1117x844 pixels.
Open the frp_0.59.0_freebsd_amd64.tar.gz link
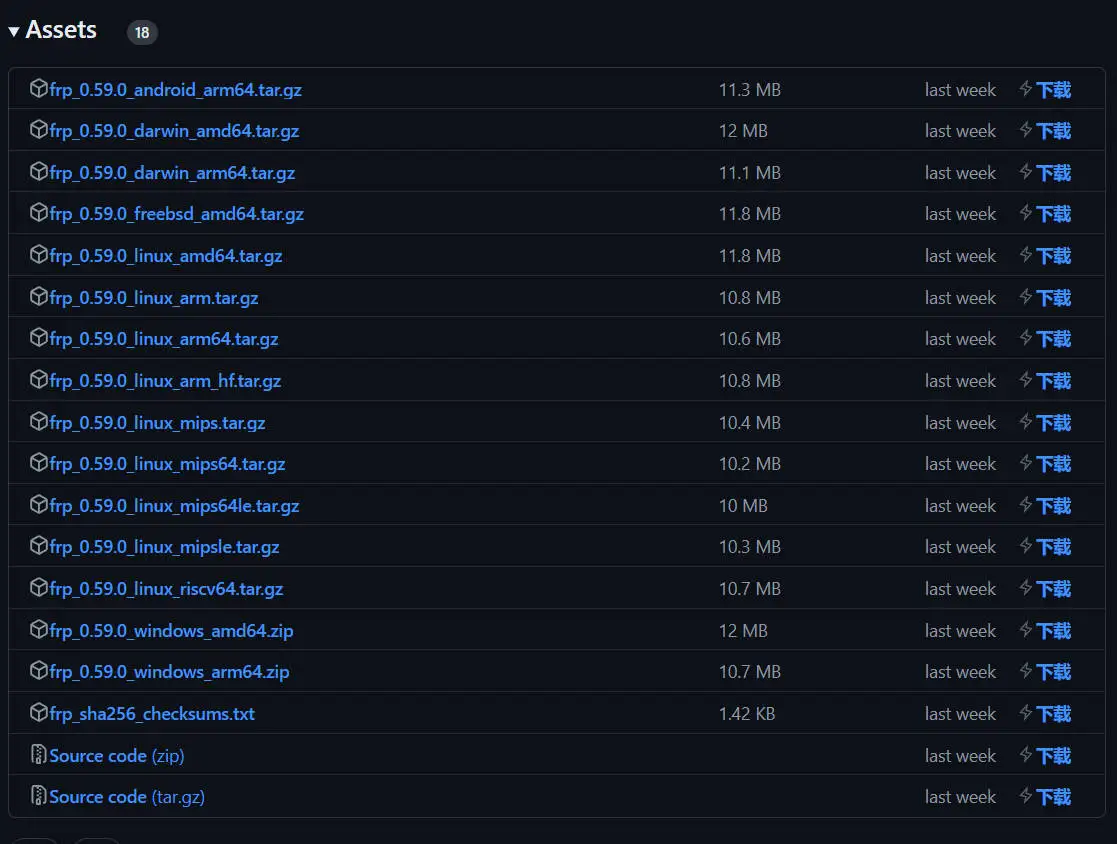tap(176, 214)
